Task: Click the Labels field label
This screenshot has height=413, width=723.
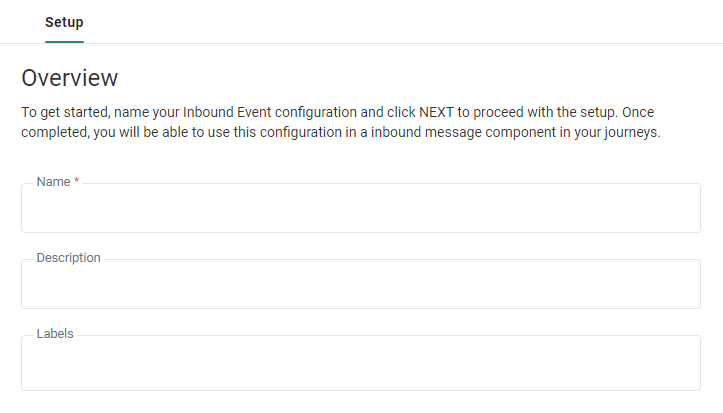Action: point(55,334)
